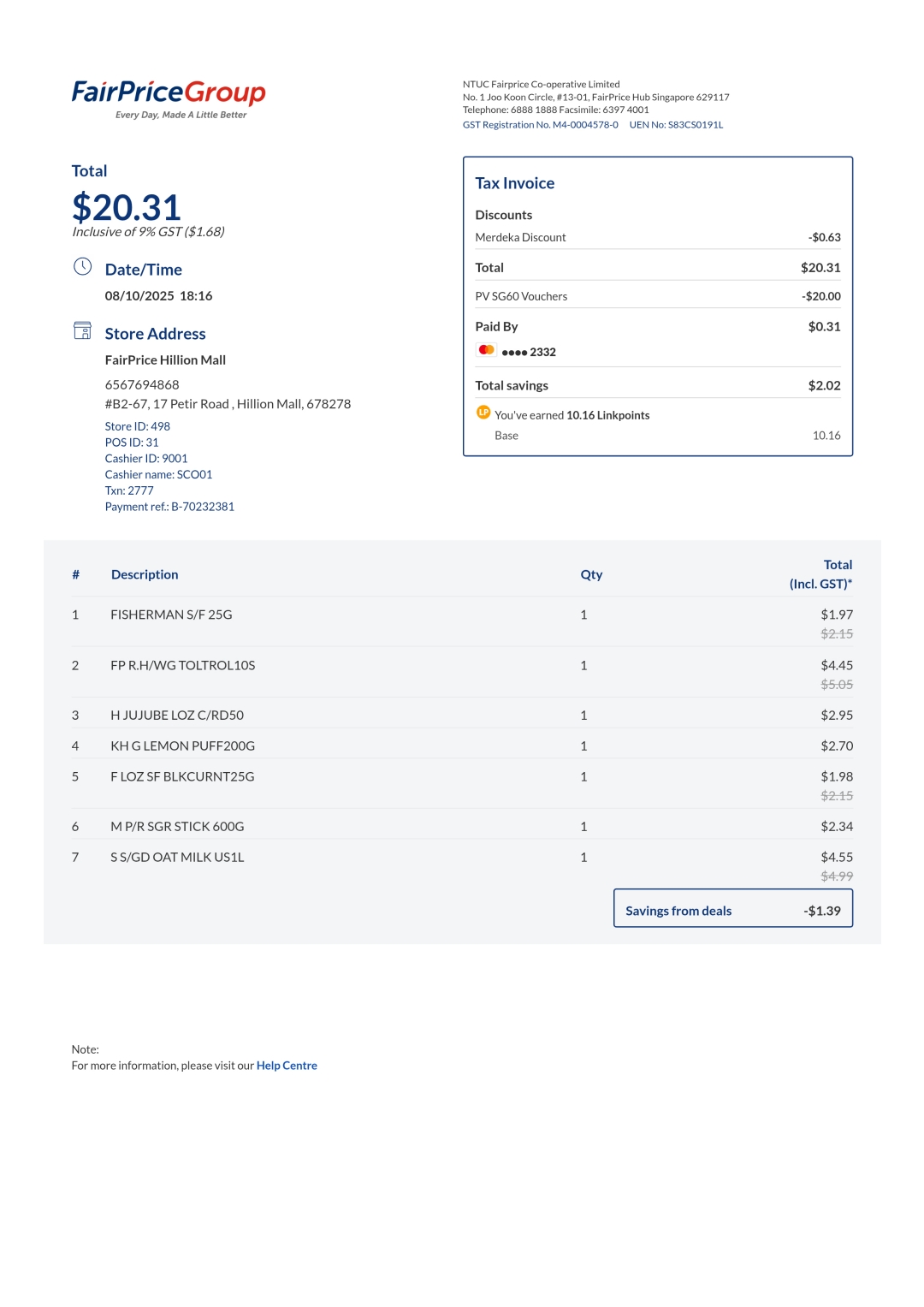Open the Help Centre link
This screenshot has width=924, height=1307.
(287, 1066)
